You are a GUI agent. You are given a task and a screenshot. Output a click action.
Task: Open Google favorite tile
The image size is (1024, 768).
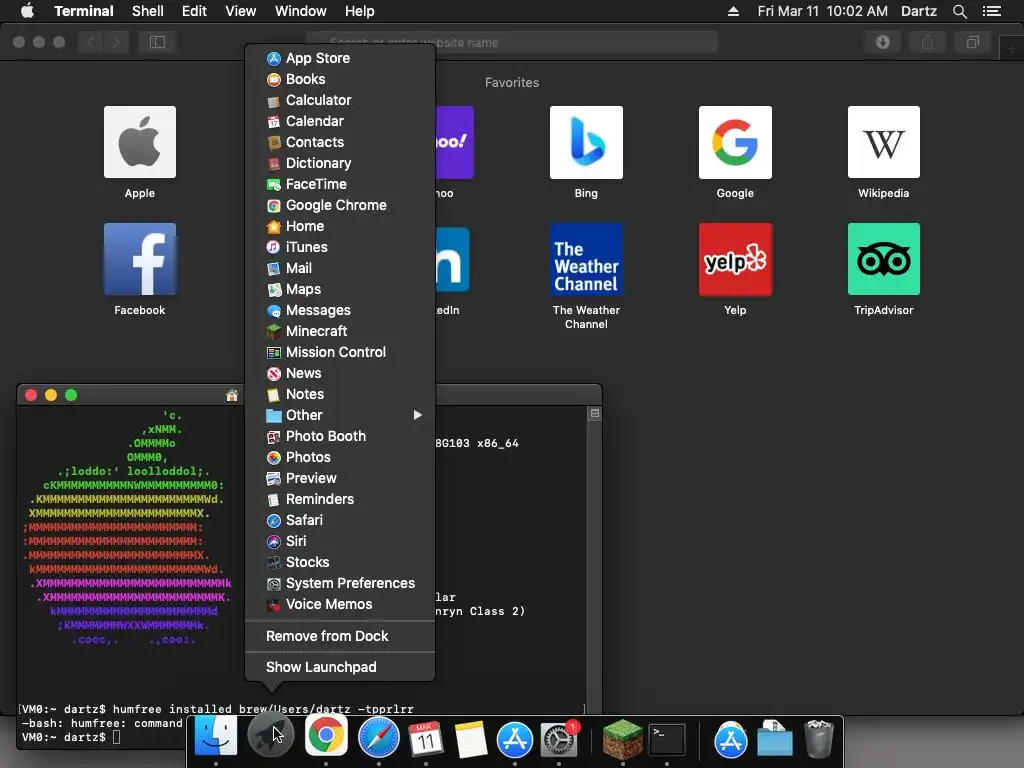tap(735, 142)
